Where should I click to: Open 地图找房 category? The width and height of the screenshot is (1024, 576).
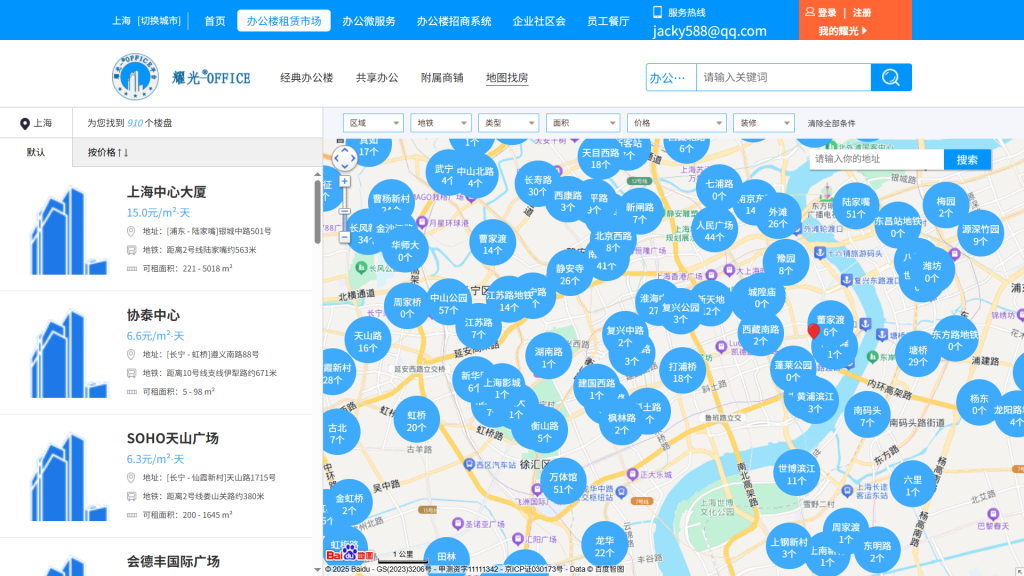(507, 78)
